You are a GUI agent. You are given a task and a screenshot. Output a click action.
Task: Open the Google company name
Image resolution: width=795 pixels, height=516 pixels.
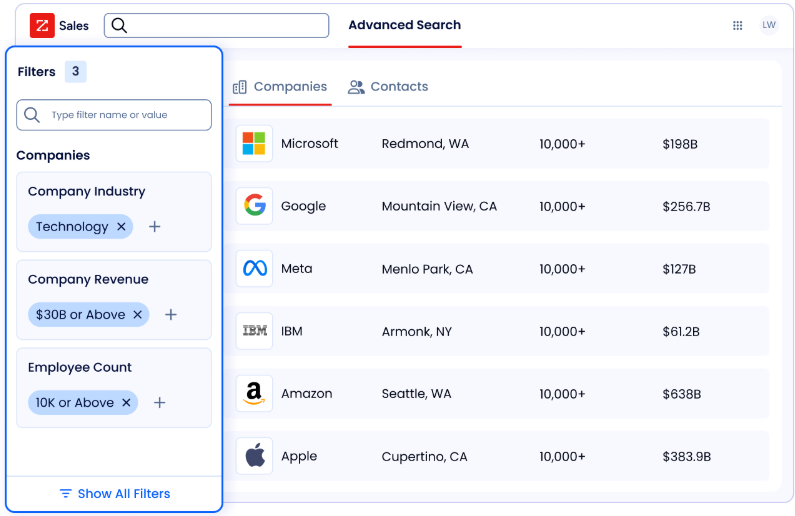tap(303, 206)
